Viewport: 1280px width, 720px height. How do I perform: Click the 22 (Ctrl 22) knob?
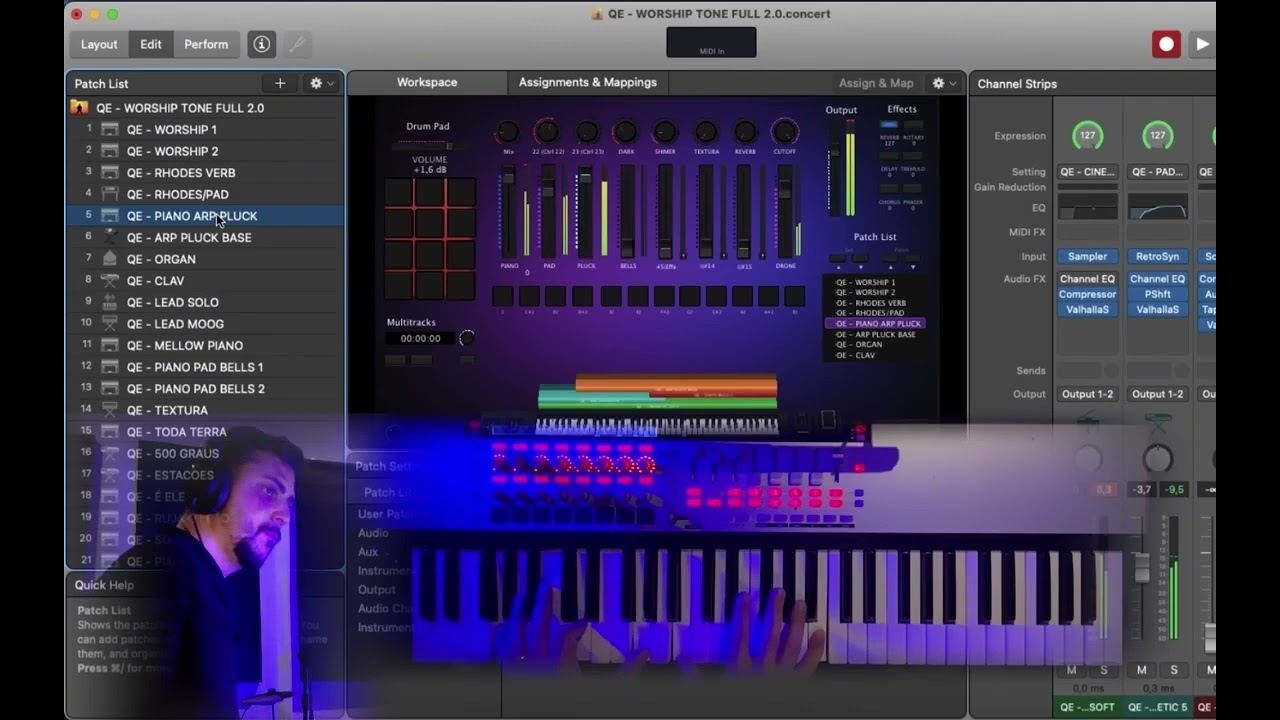(x=547, y=132)
